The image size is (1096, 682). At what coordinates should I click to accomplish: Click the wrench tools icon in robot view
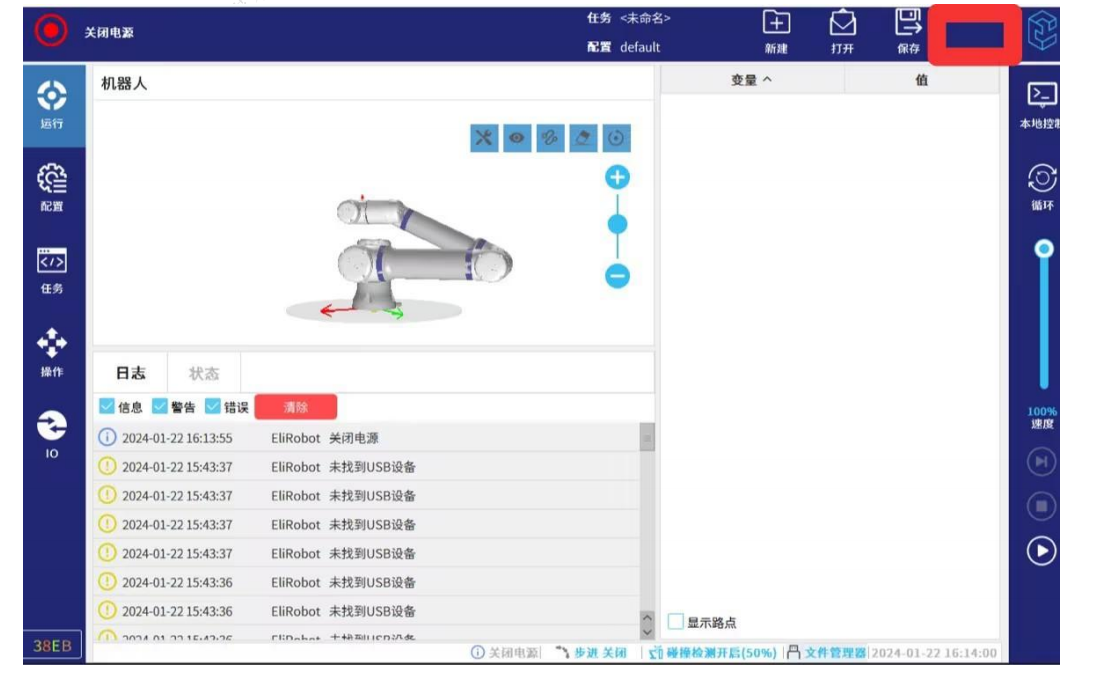(484, 139)
